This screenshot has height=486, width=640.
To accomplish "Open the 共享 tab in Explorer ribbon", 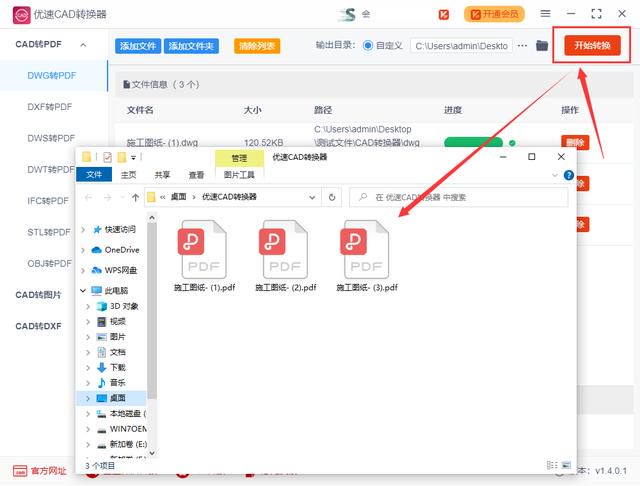I will [x=162, y=175].
